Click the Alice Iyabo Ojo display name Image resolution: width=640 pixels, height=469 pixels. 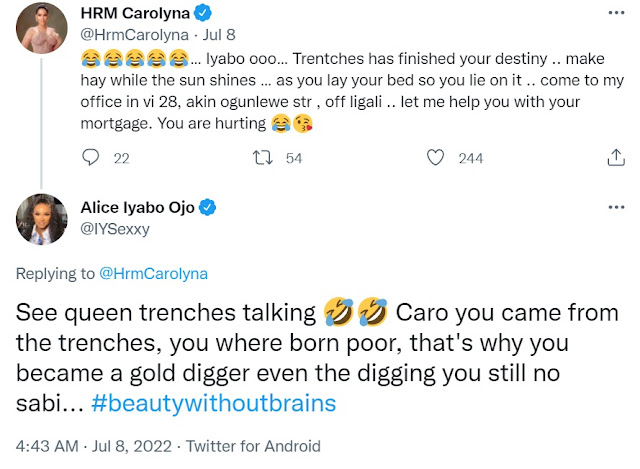click(139, 207)
